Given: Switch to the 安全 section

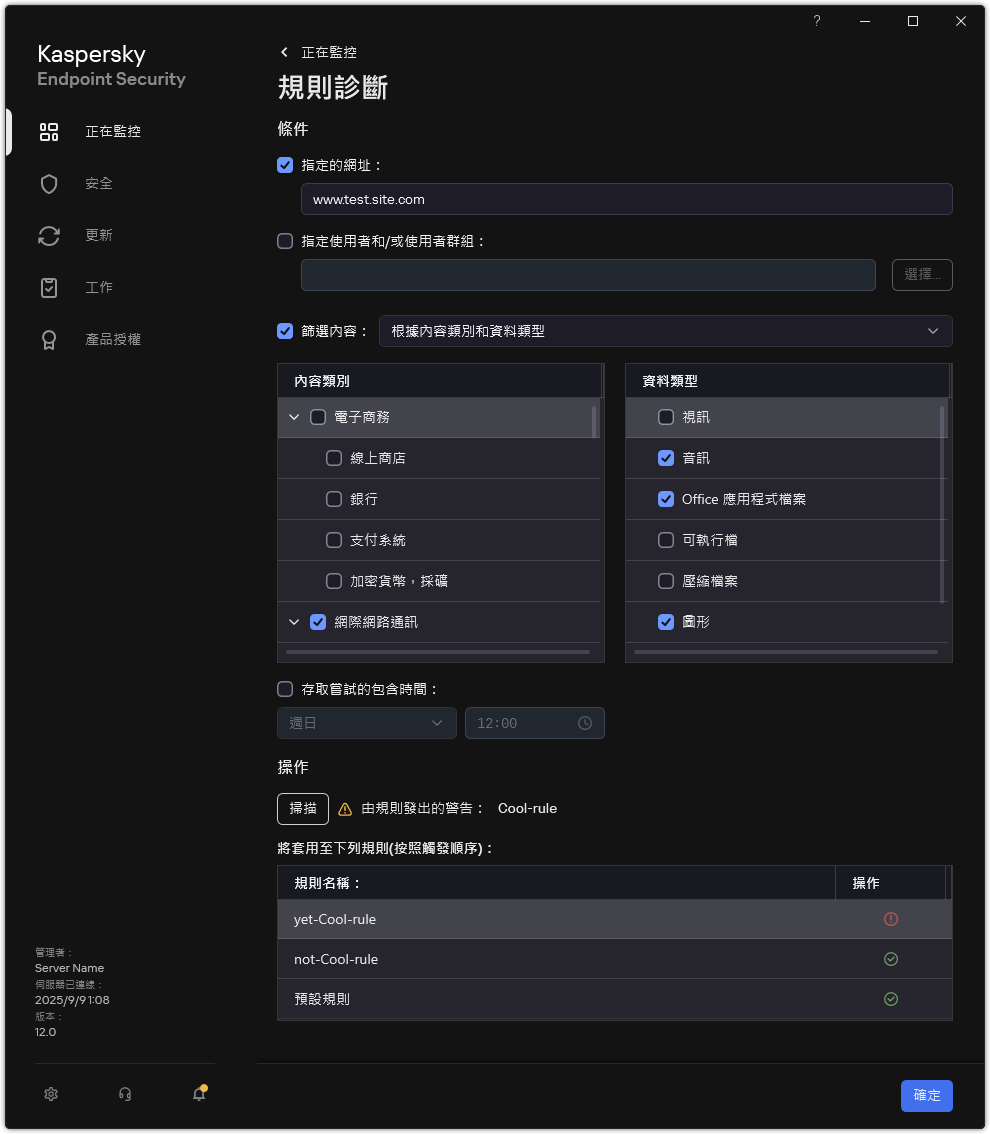Looking at the screenshot, I should pyautogui.click(x=49, y=183).
